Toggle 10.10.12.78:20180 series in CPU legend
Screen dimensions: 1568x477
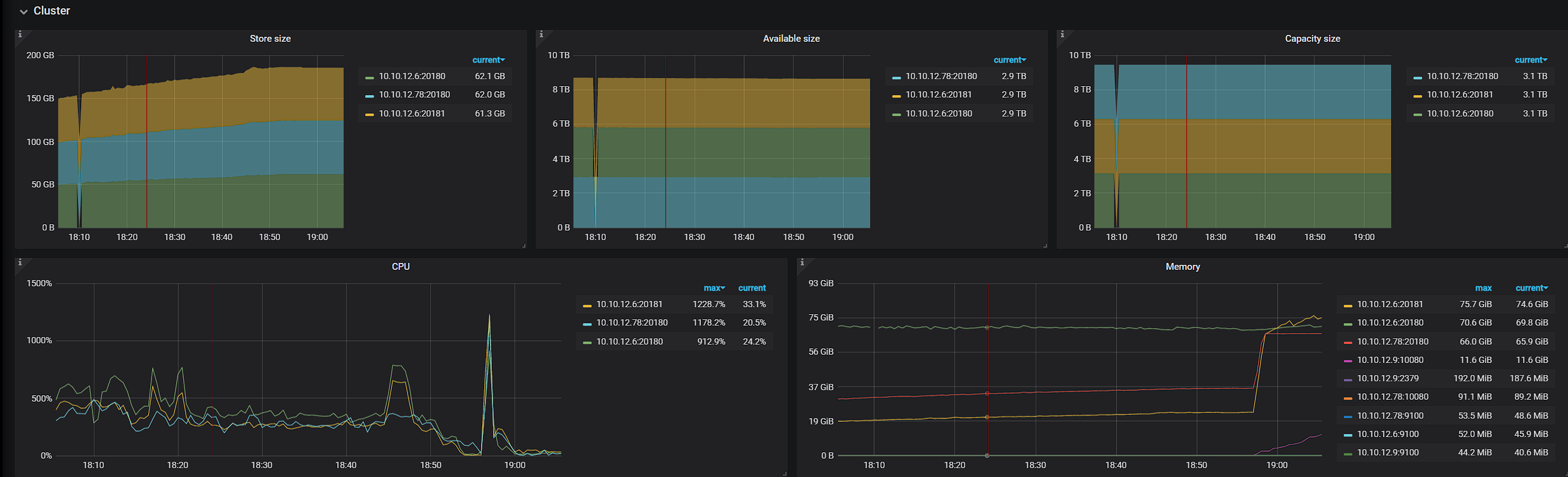[x=632, y=322]
